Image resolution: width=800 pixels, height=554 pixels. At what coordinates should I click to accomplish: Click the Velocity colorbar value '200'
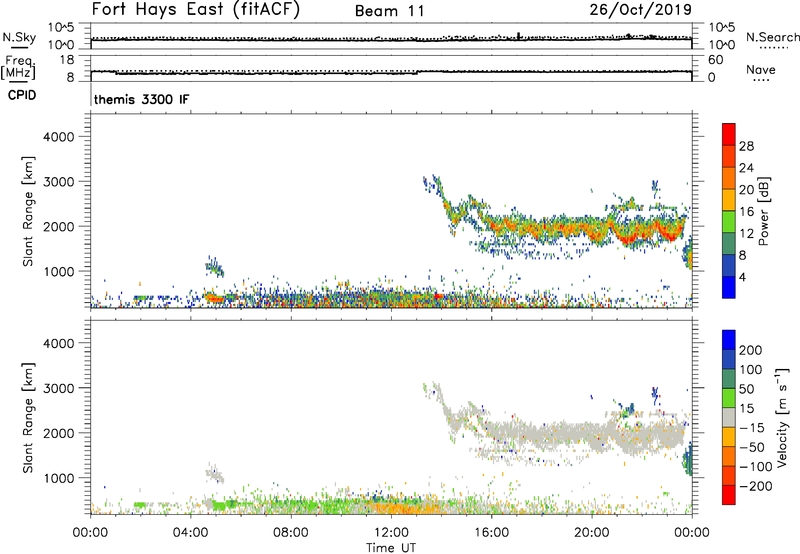[751, 350]
